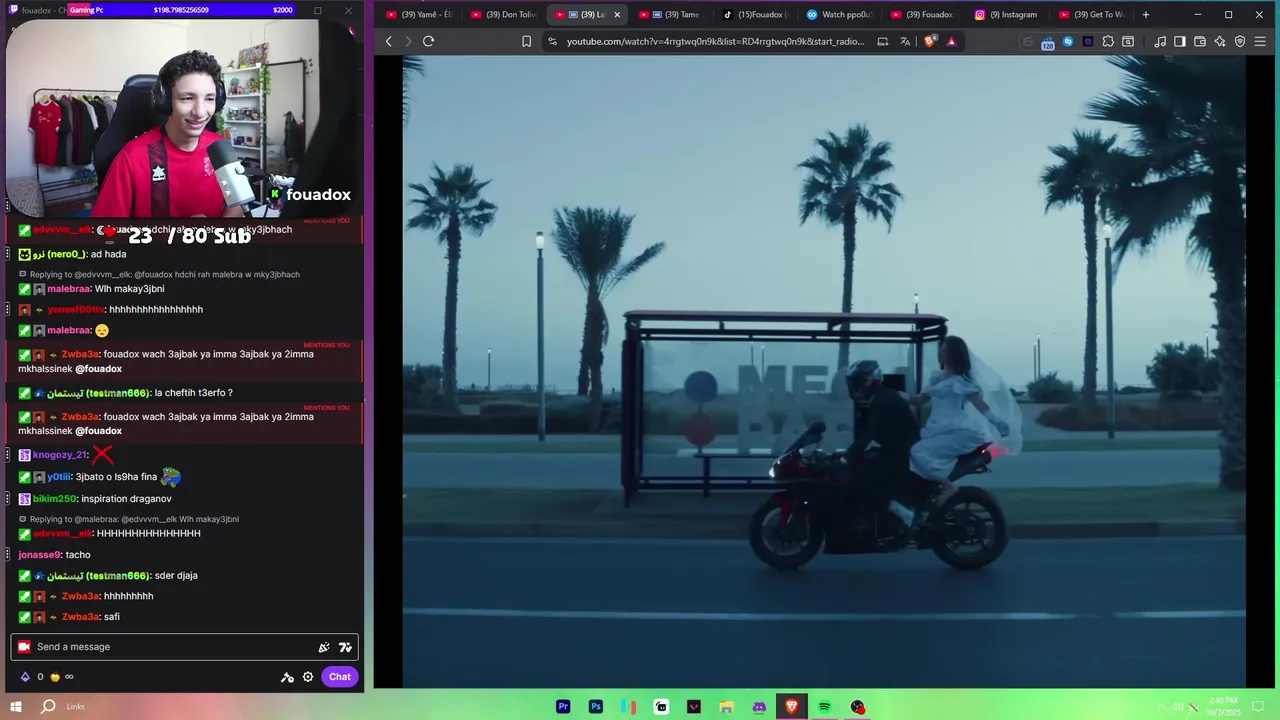Open OBS recording icon in taskbar
Image resolution: width=1280 pixels, height=720 pixels.
pos(858,707)
